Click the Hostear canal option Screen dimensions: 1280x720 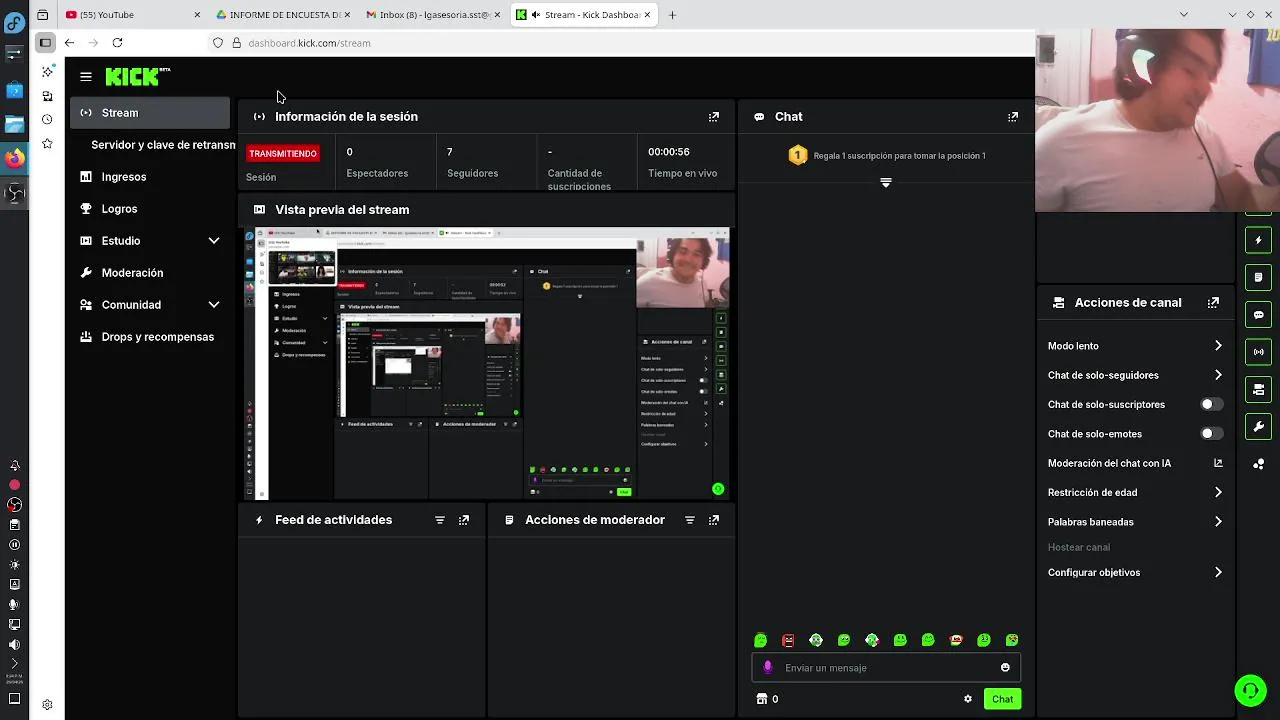pos(1078,548)
